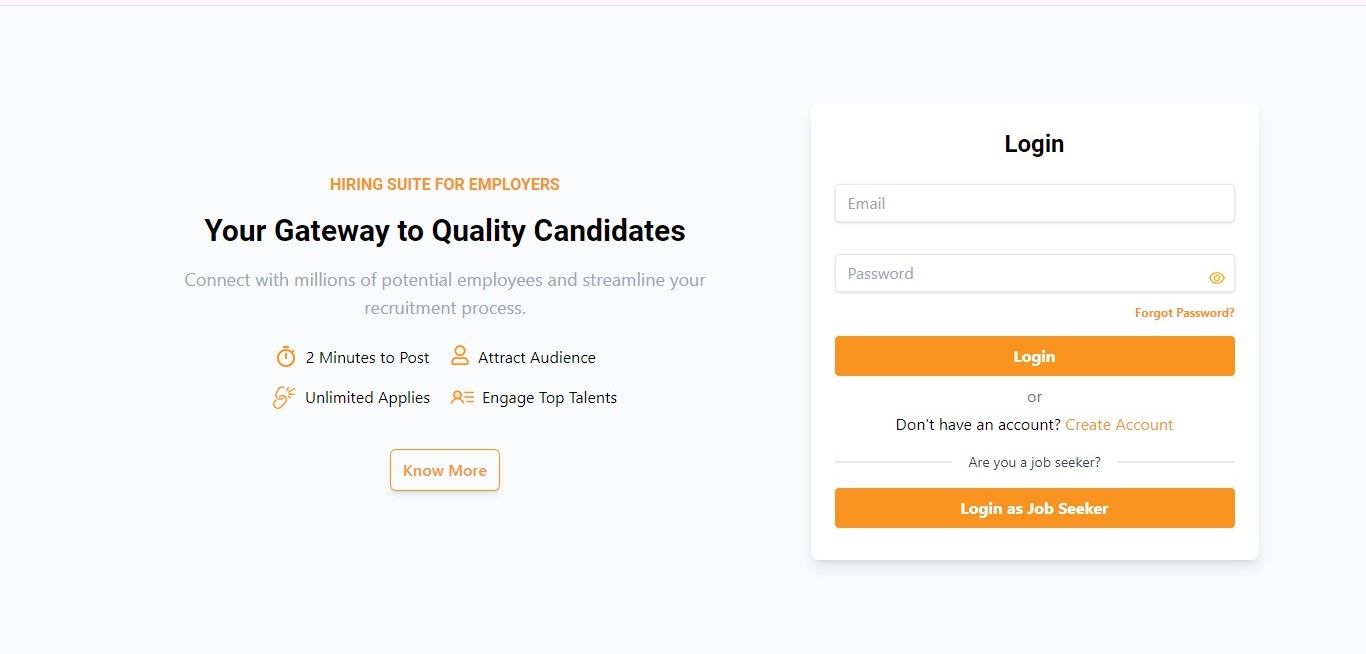Open the Know More button
Image resolution: width=1366 pixels, height=654 pixels.
(x=445, y=470)
